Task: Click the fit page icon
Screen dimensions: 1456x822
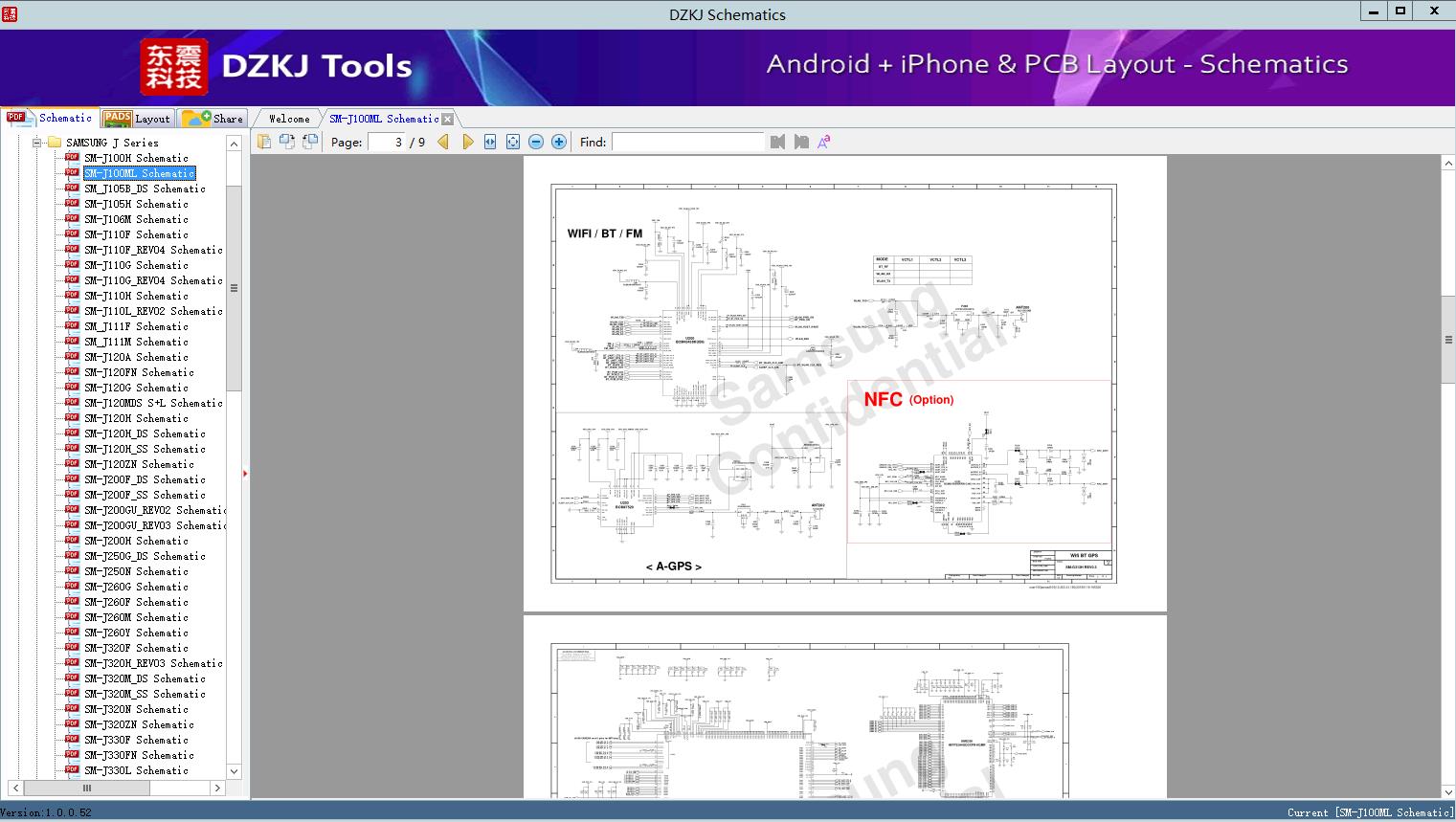Action: pyautogui.click(x=513, y=142)
